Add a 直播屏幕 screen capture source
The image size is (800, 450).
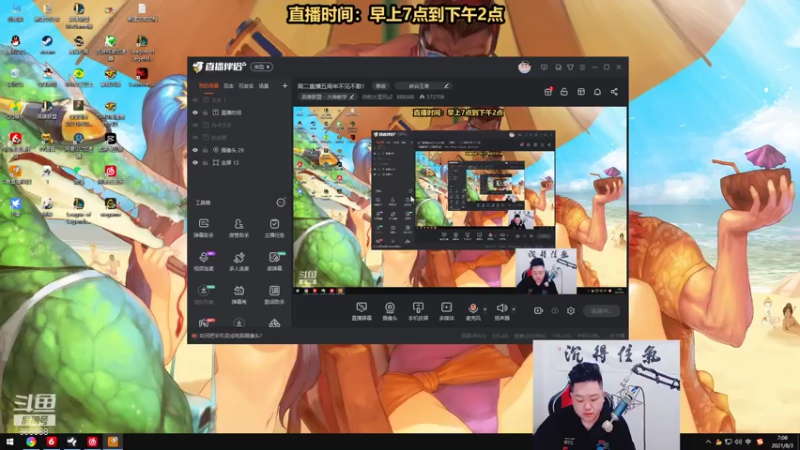pyautogui.click(x=361, y=311)
